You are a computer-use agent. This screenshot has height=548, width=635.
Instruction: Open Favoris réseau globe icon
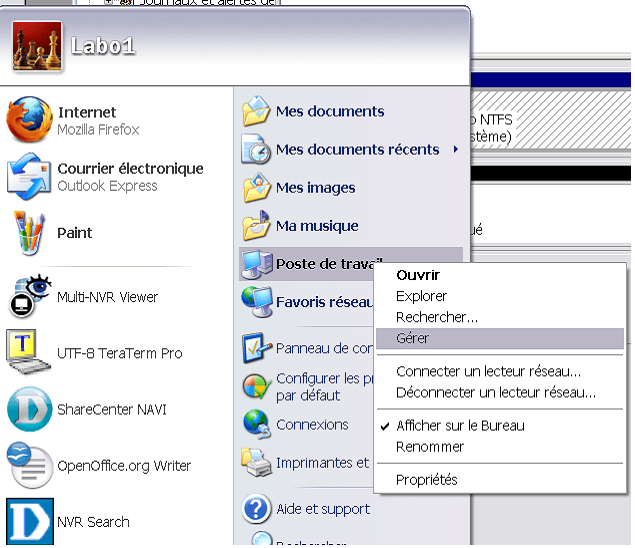tap(257, 301)
